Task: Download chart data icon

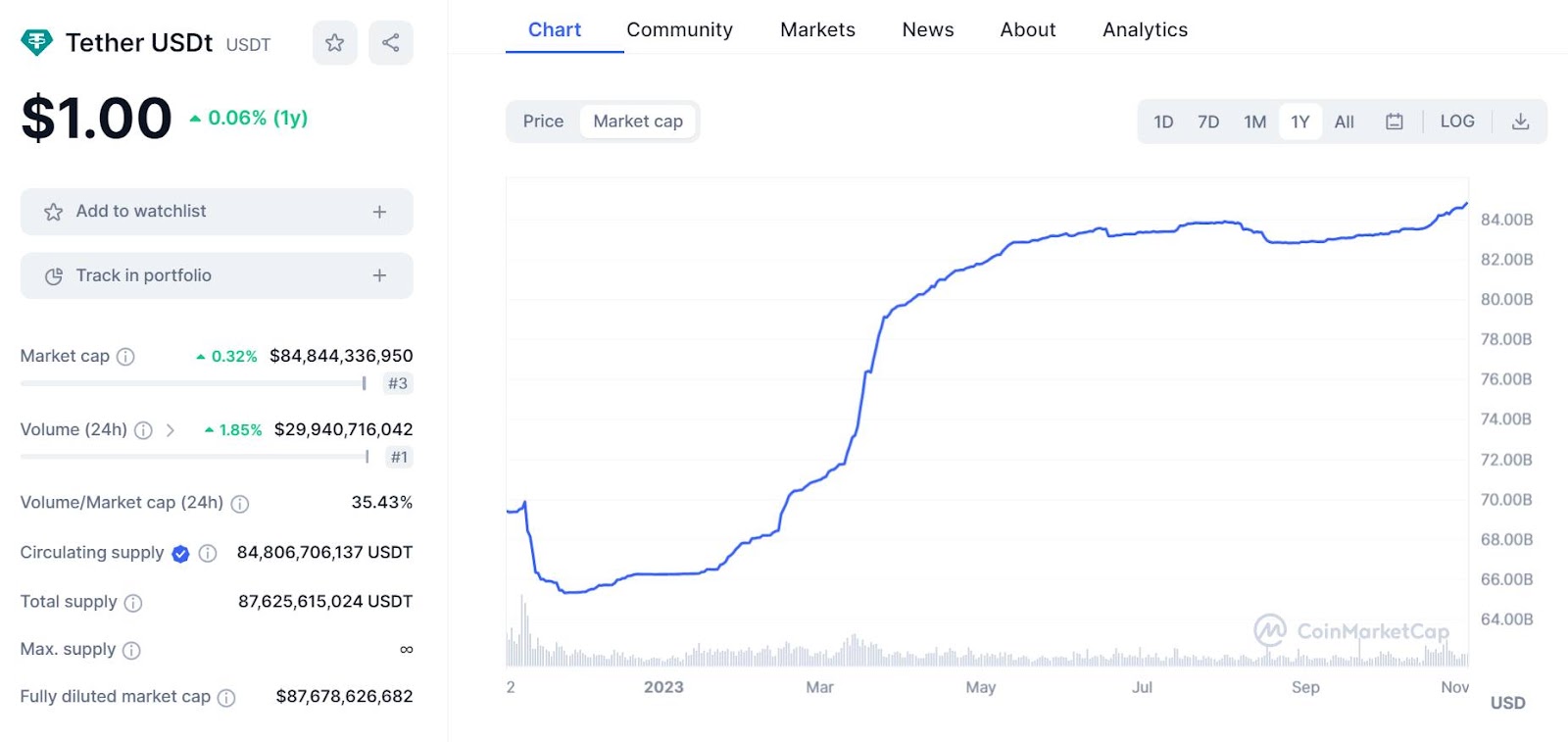Action: (1520, 122)
